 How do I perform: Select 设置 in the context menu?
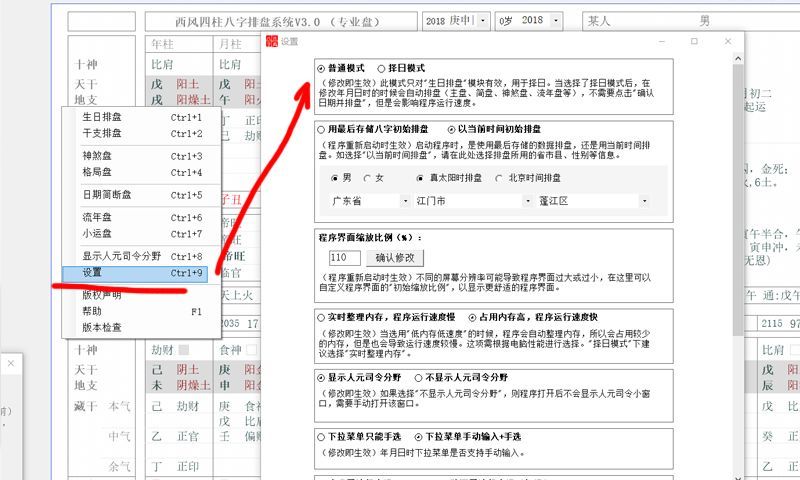135,273
